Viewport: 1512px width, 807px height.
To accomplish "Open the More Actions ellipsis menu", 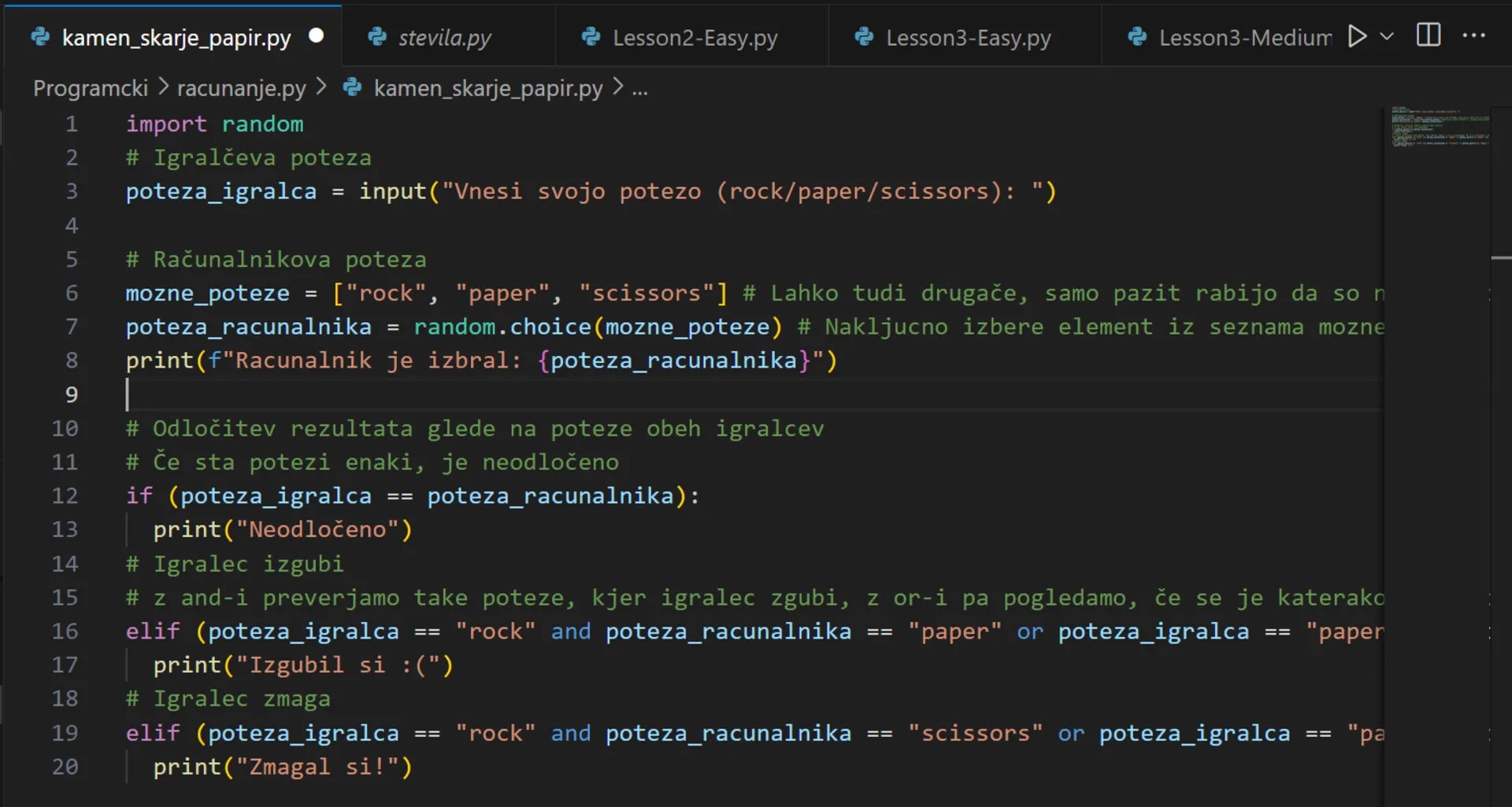I will point(1473,35).
